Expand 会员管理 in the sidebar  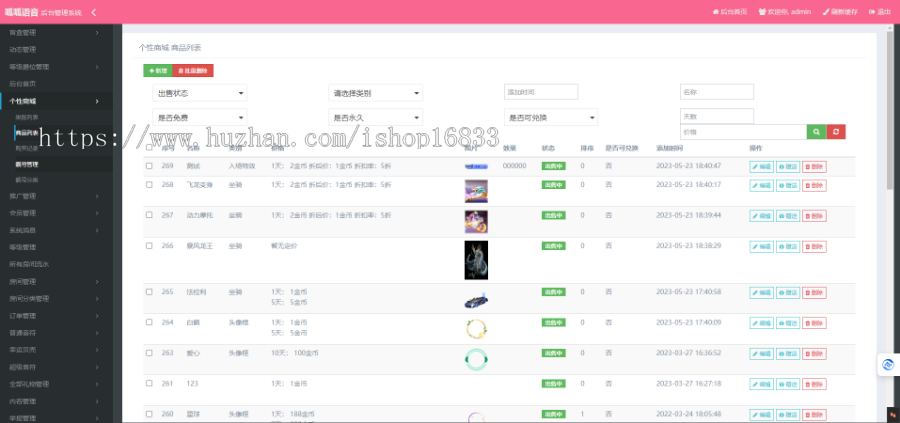(55, 213)
